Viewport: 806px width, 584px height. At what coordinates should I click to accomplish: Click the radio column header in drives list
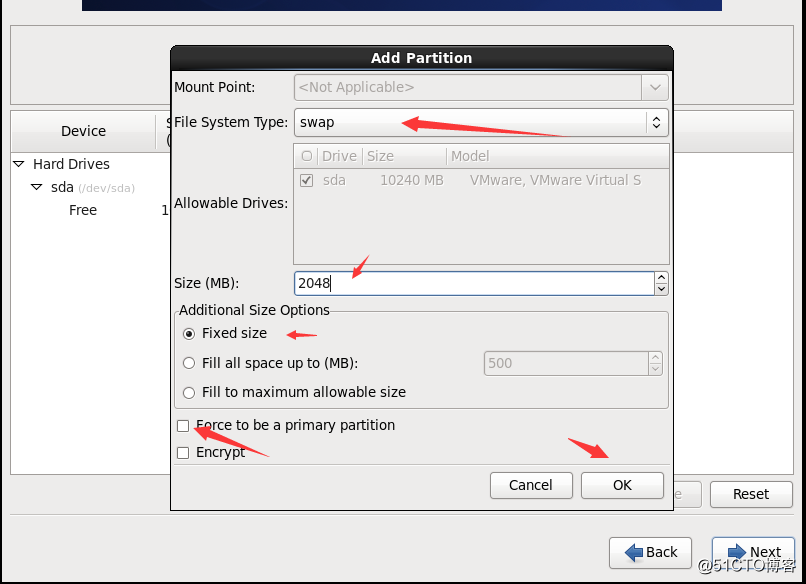(306, 156)
